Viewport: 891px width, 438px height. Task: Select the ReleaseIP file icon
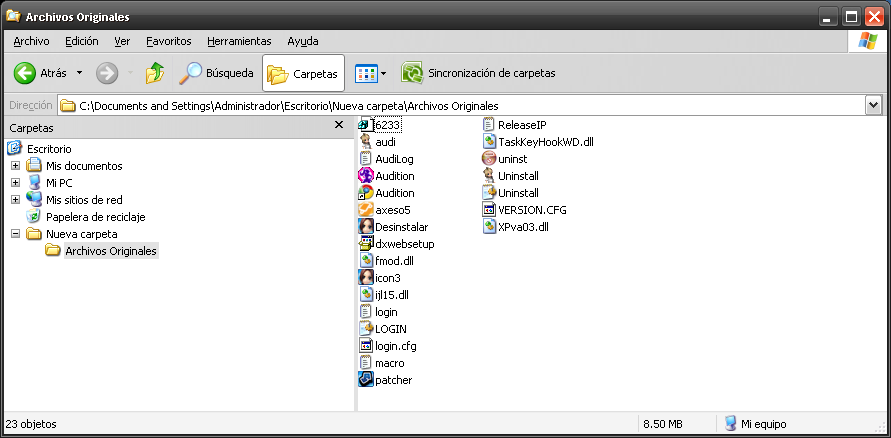(x=489, y=124)
